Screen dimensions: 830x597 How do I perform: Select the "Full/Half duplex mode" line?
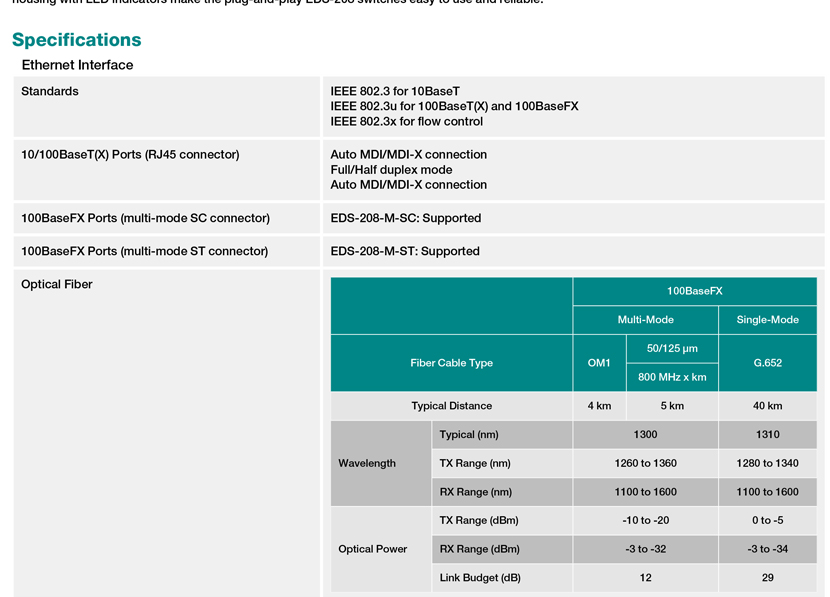point(391,170)
